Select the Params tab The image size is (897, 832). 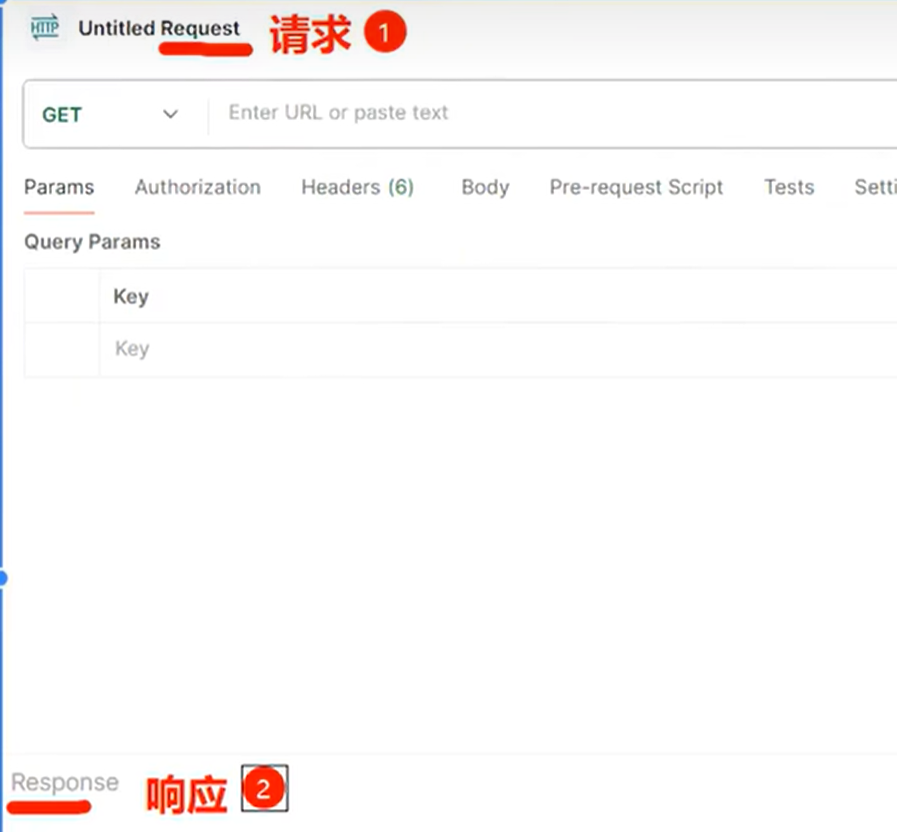click(59, 187)
